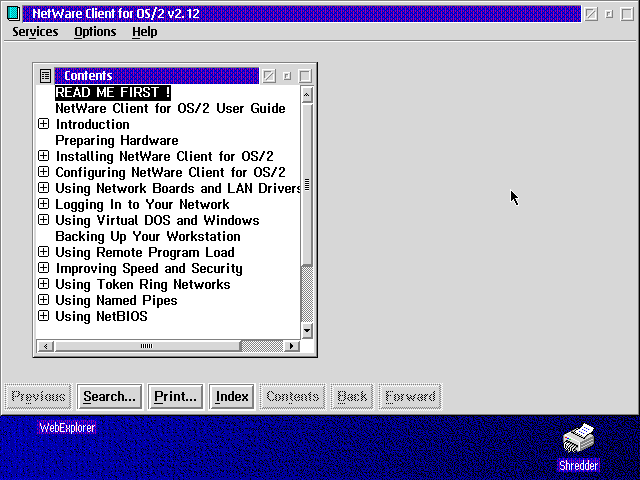Click the vertical scrollbar thumb in Contents
This screenshot has height=480, width=640.
click(x=307, y=184)
